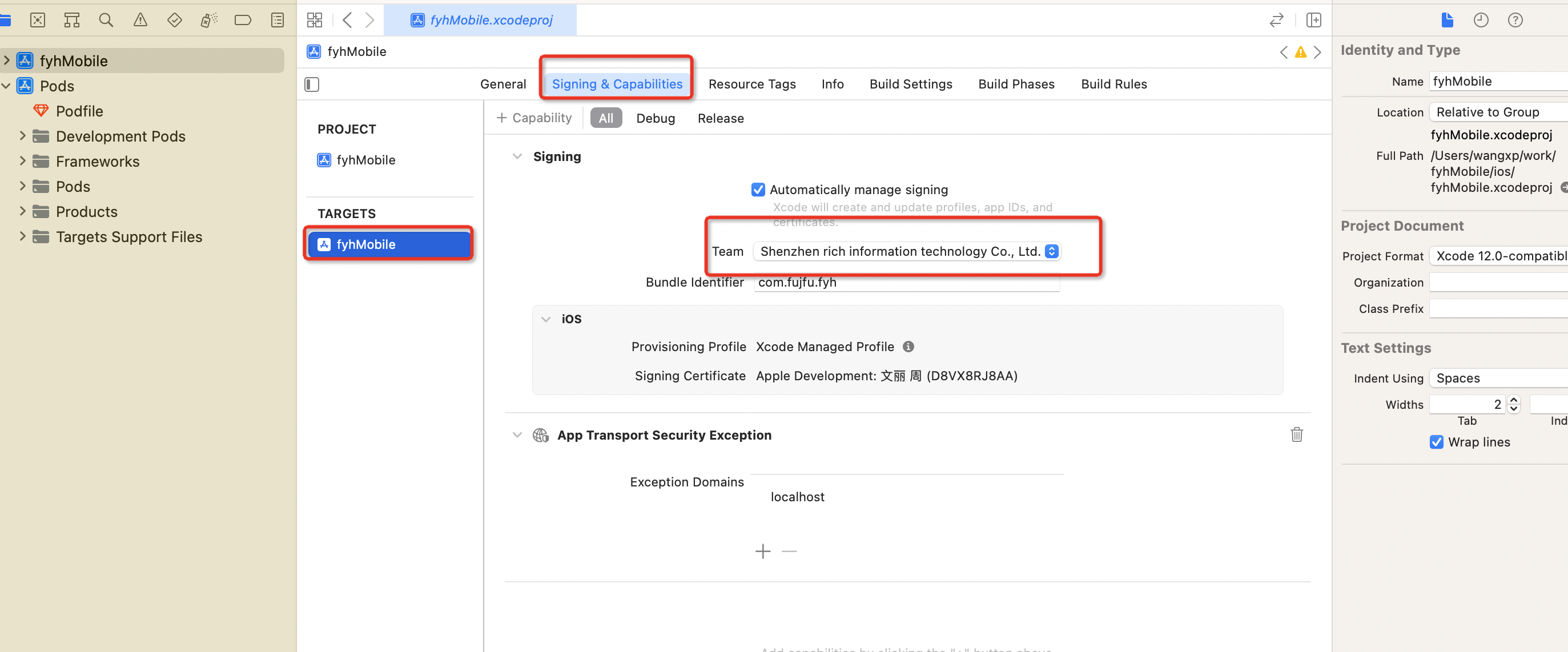Click the project Name field
The width and height of the screenshot is (1568, 652).
(1498, 81)
